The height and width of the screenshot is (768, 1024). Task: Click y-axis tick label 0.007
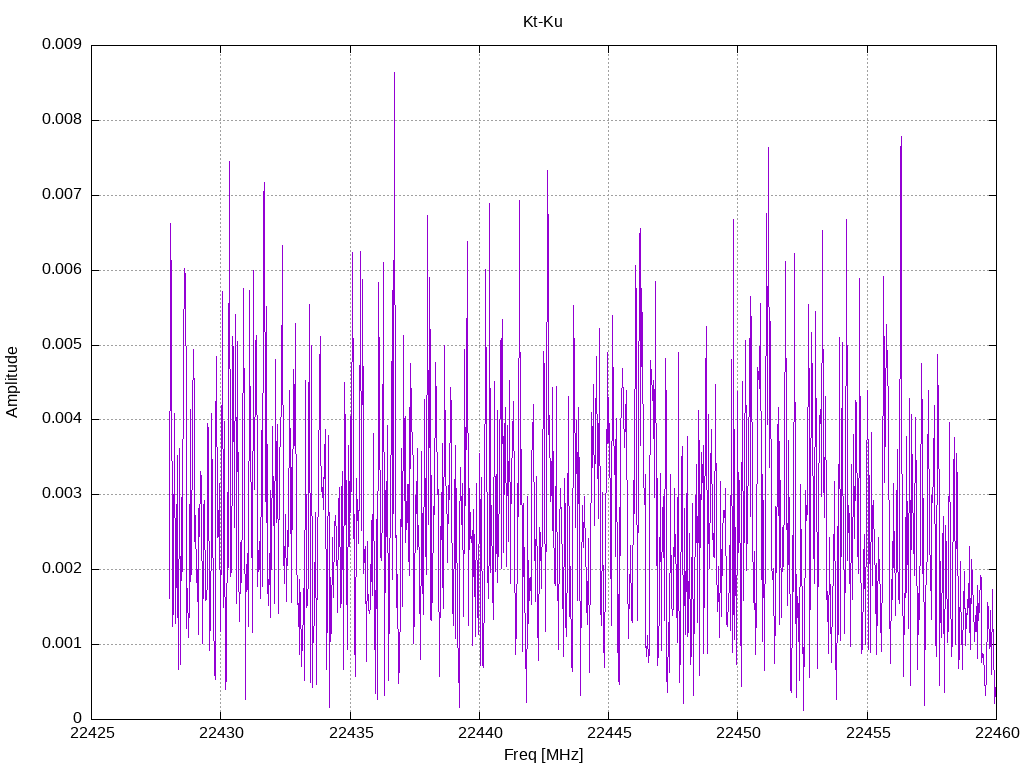click(x=62, y=194)
